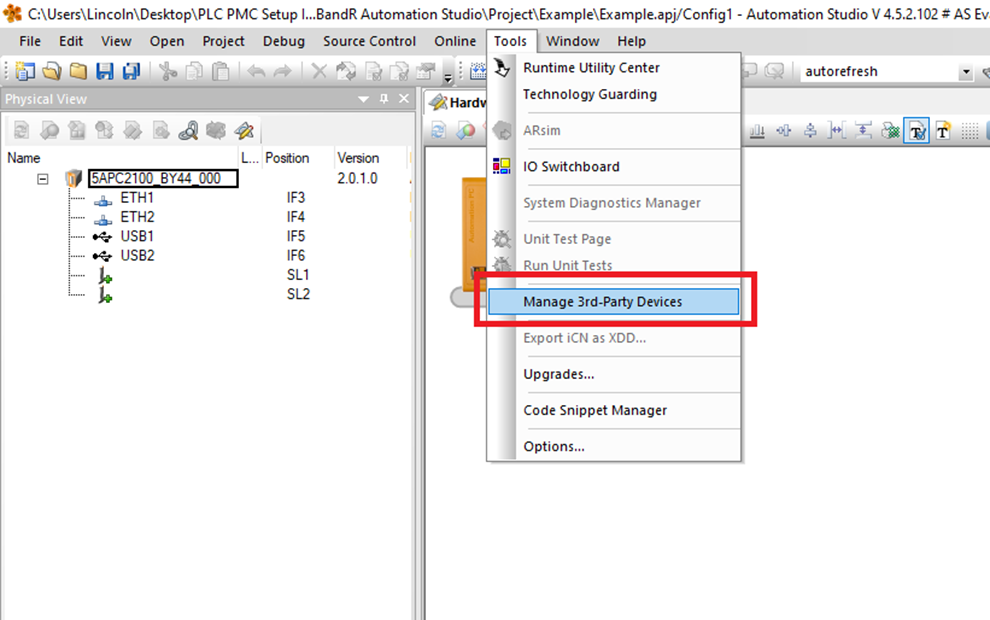Open the autorefresh combo box dropdown
990x620 pixels.
tap(965, 72)
